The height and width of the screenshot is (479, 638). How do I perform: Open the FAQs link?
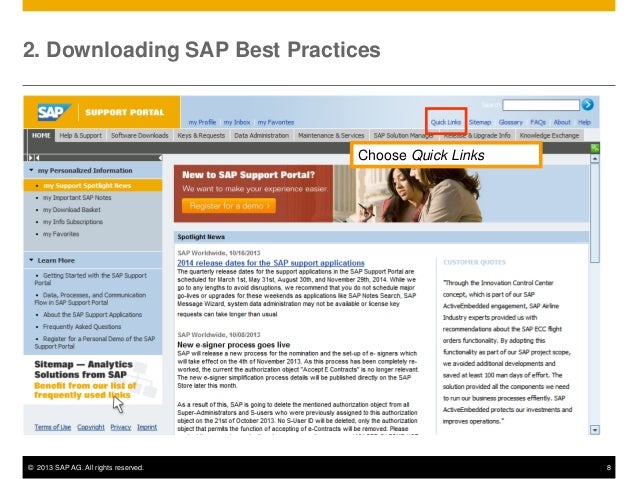tap(537, 122)
